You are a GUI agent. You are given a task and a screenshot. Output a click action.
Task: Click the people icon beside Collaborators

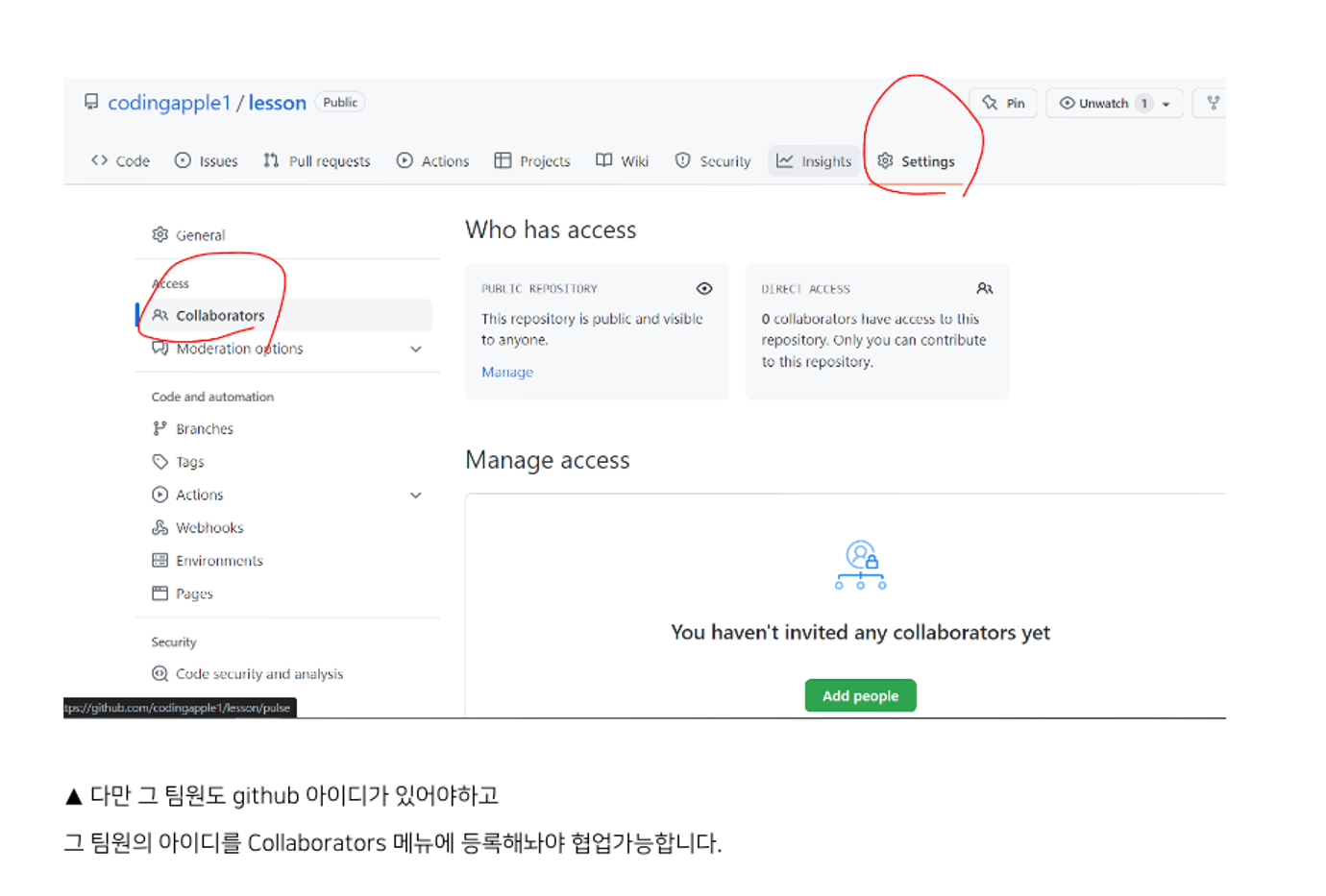[160, 316]
